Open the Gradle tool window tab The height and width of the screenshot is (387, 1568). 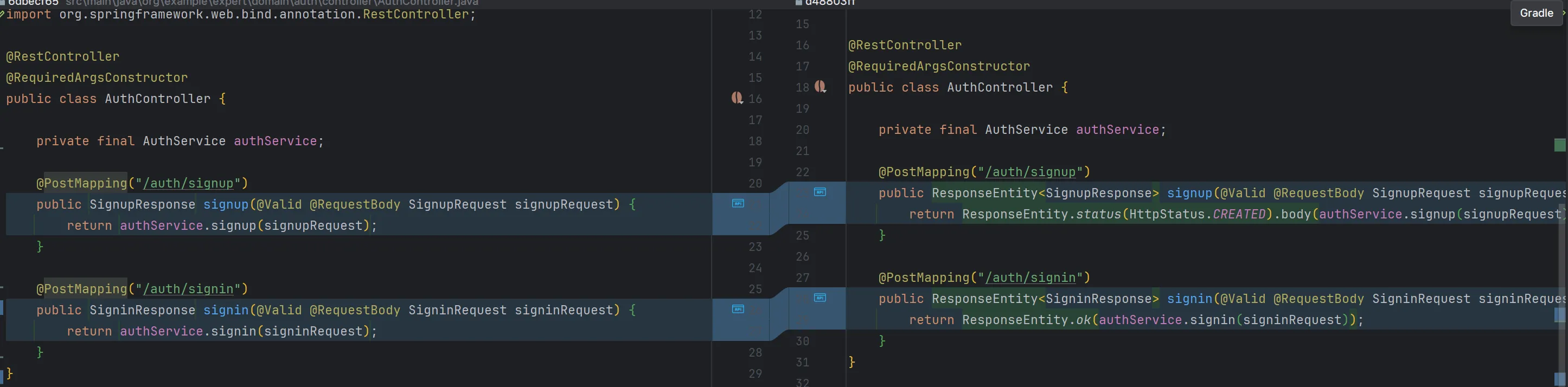tap(1536, 13)
